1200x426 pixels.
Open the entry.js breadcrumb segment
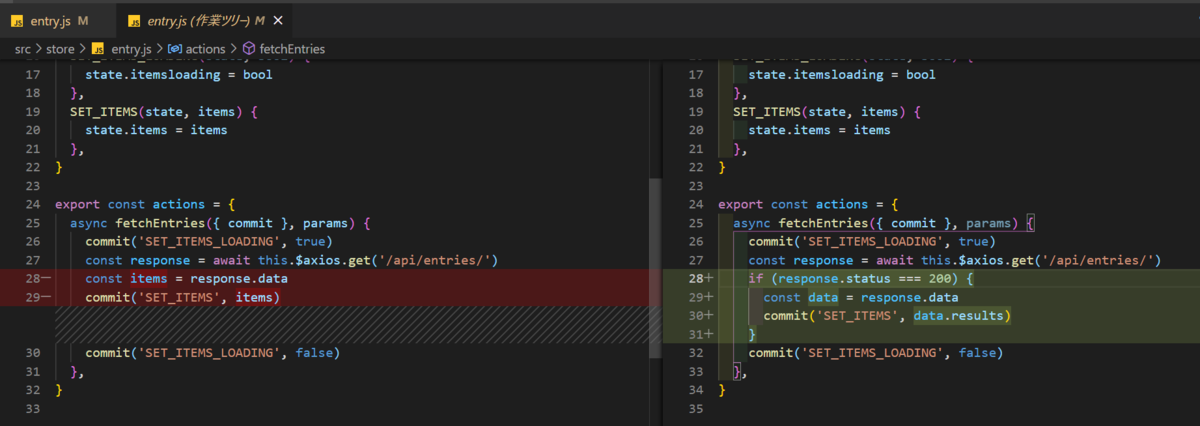pos(132,48)
